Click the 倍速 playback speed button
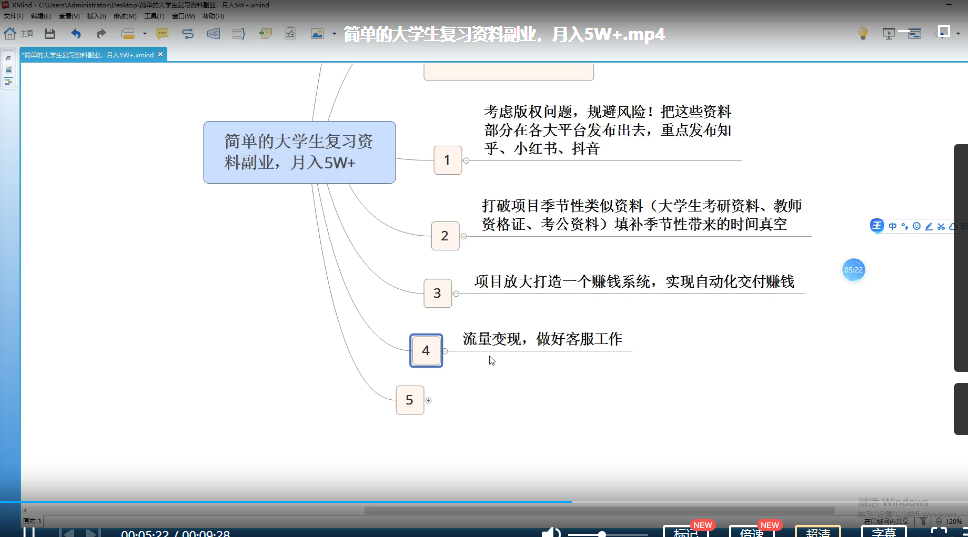Viewport: 968px width, 537px height. tap(751, 532)
